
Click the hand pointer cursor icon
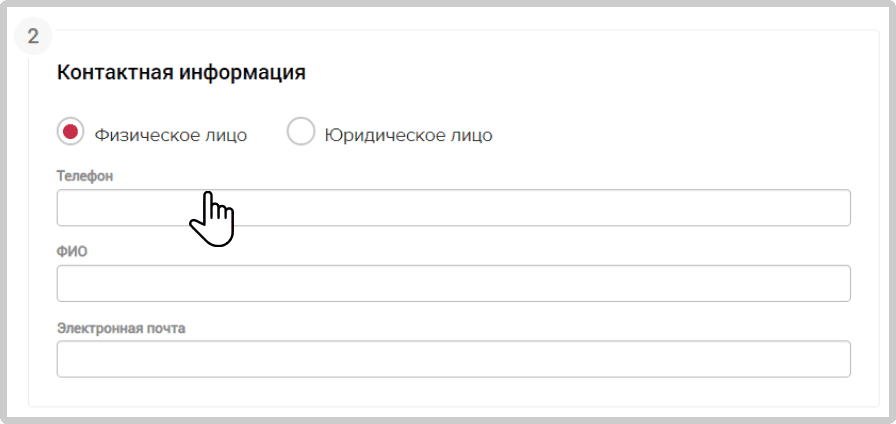[x=212, y=219]
